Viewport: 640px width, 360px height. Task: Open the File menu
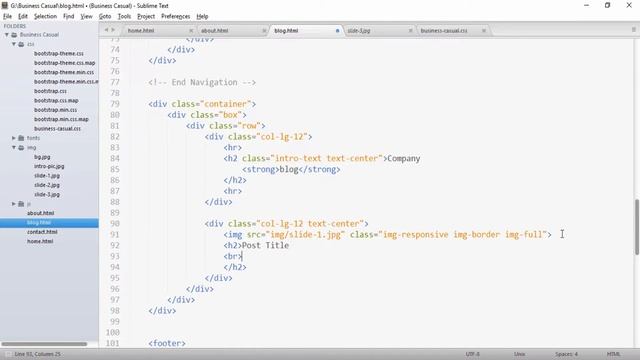click(x=7, y=16)
